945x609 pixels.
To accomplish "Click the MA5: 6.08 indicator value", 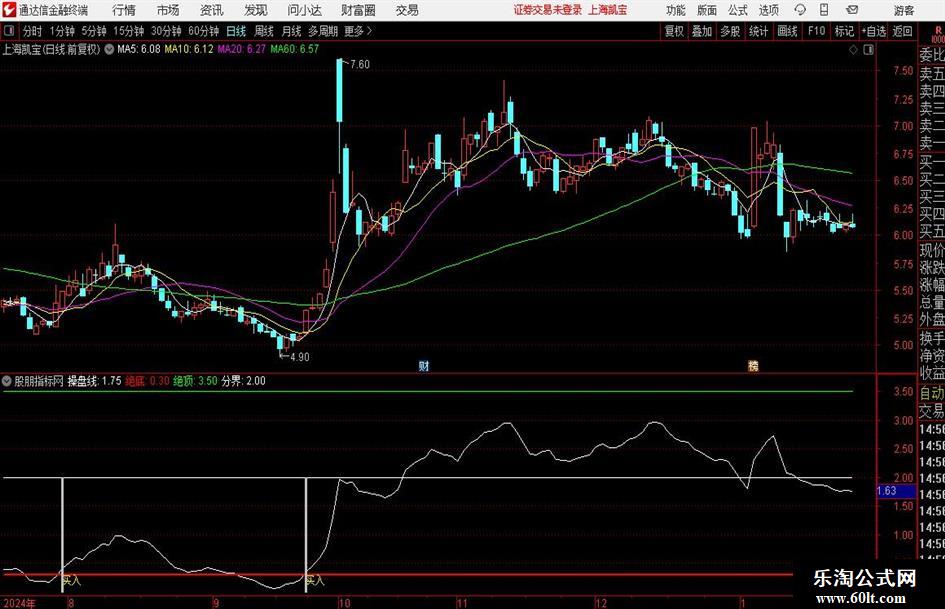I will pyautogui.click(x=139, y=49).
